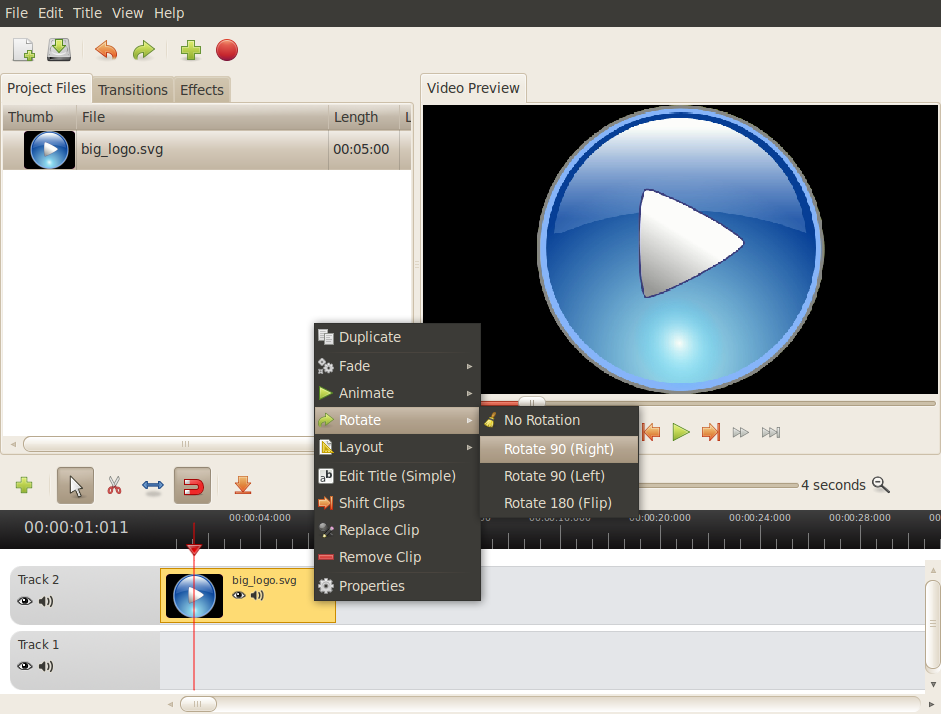The height and width of the screenshot is (714, 941).
Task: Select the Arrow selection tool
Action: coord(75,485)
